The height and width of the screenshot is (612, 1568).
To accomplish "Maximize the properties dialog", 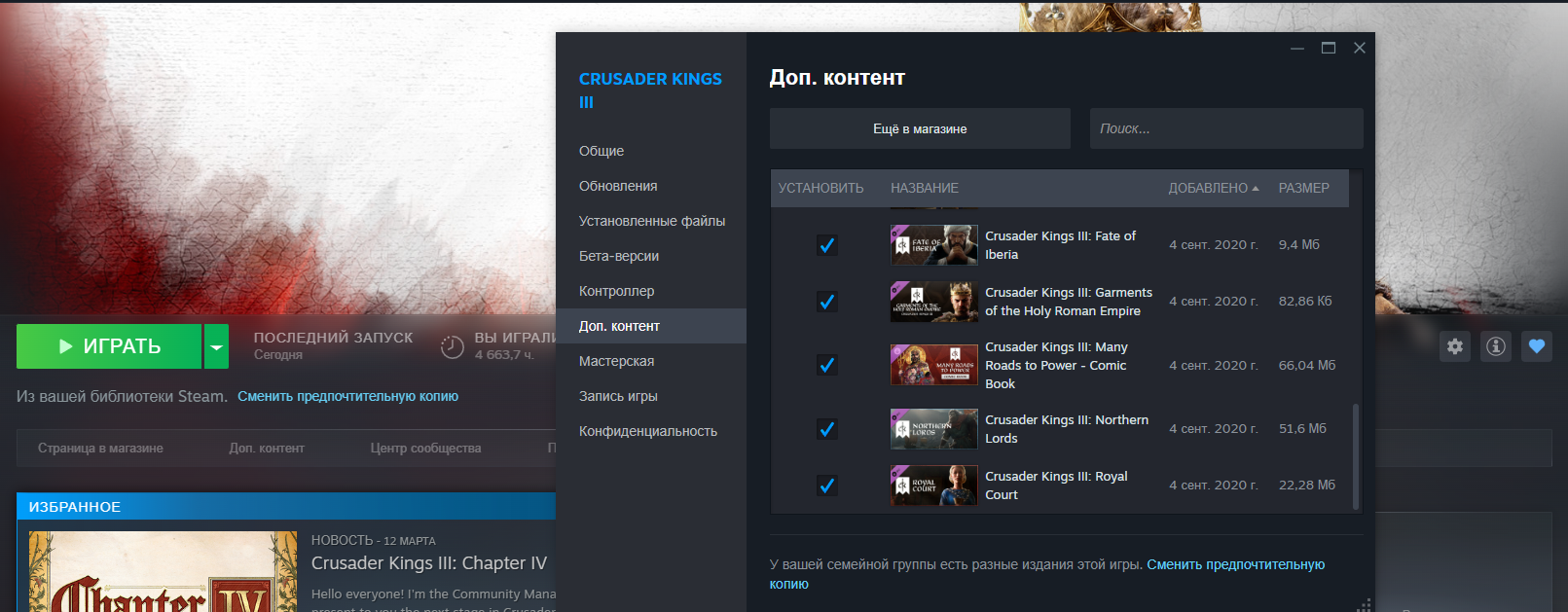I will 1329,48.
